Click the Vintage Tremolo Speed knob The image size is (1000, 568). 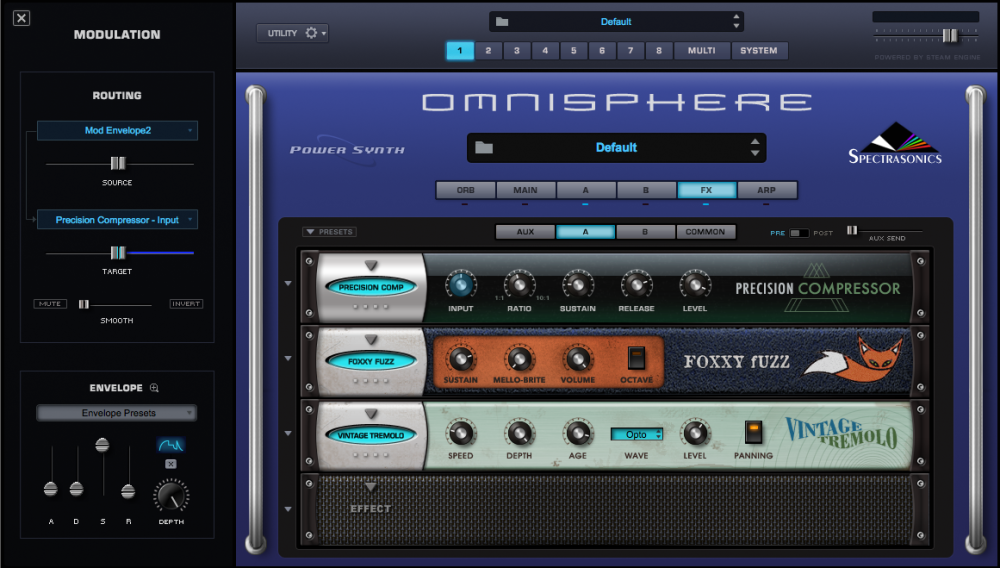(x=460, y=433)
